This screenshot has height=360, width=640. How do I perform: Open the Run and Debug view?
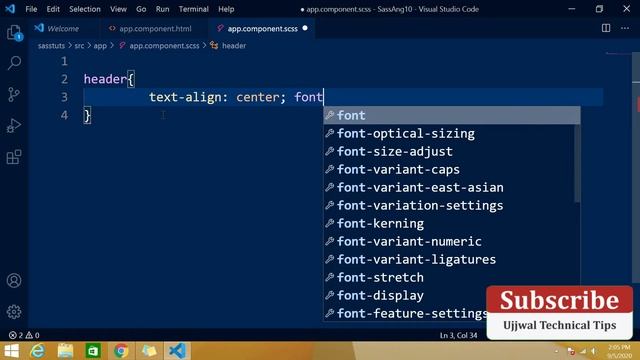[14, 126]
